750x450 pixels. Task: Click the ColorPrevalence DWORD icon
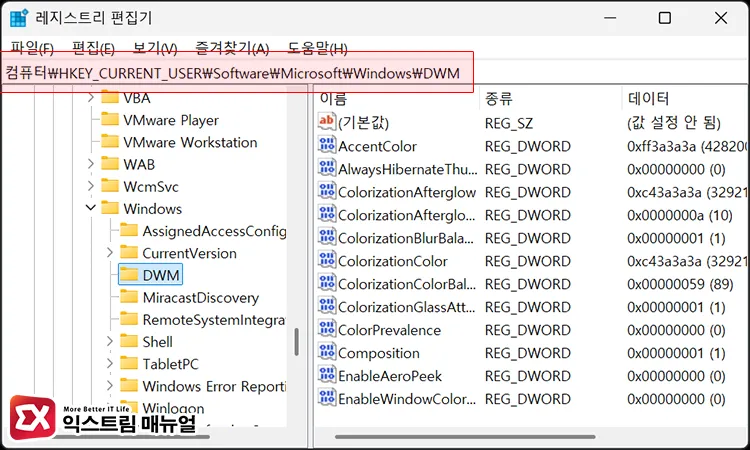327,329
